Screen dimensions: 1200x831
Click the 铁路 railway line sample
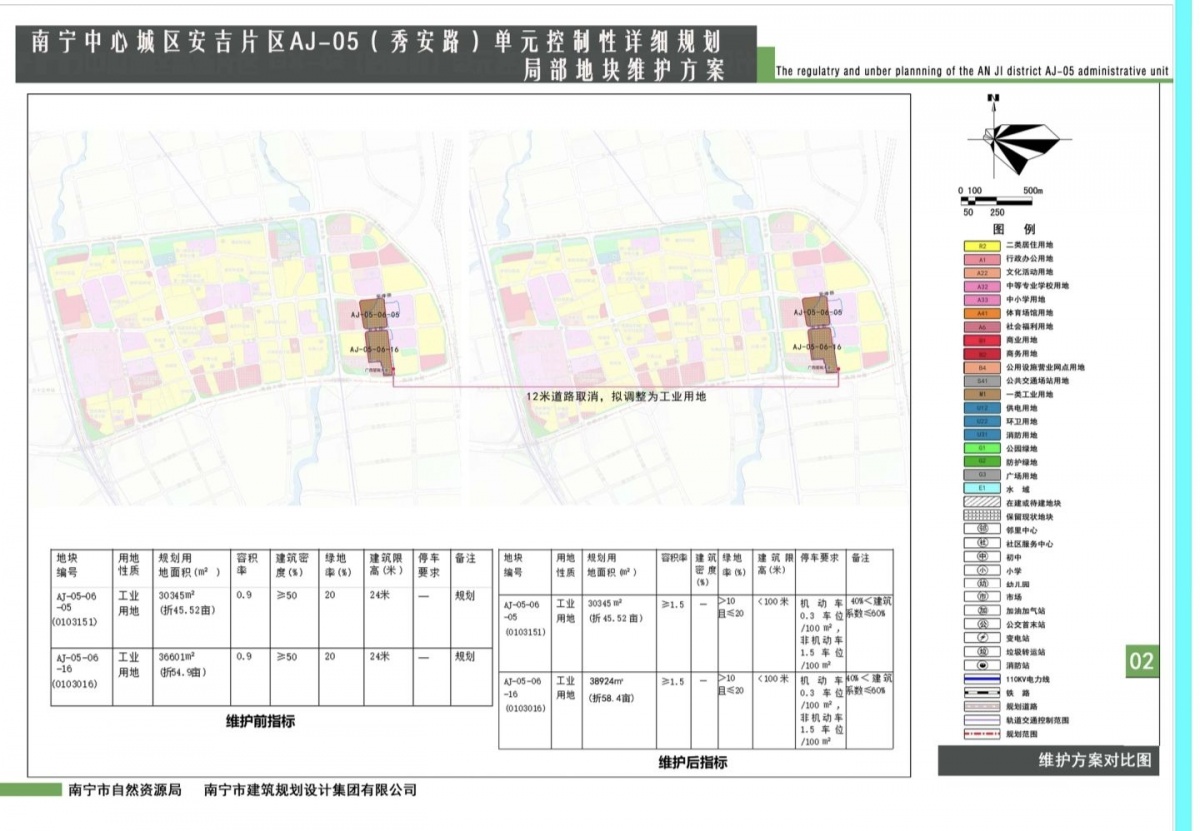tap(982, 691)
